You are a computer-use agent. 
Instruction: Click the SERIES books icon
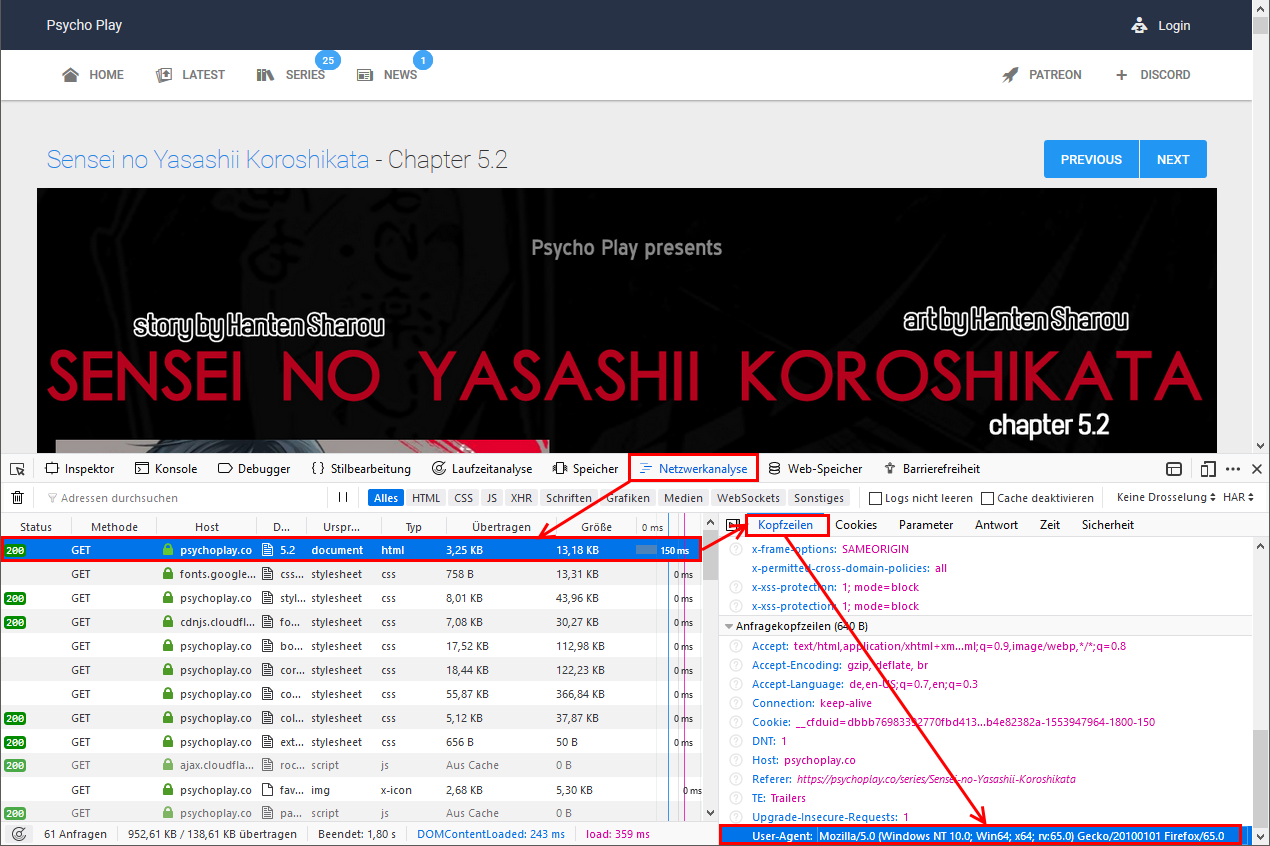tap(265, 75)
